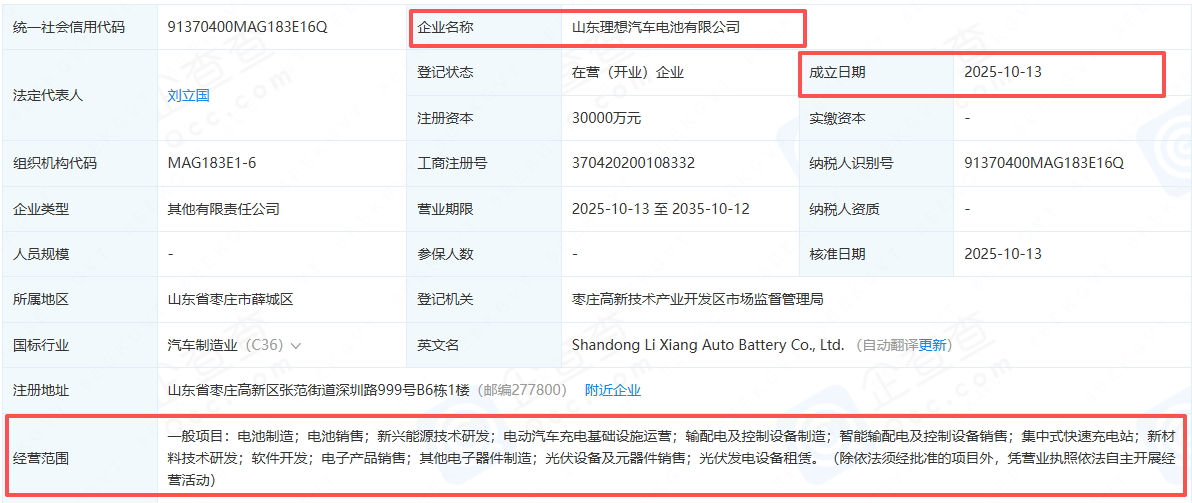Click the registration authority 枣庄高新技术产业开发区市场监督管理局
The image size is (1192, 503).
point(697,300)
